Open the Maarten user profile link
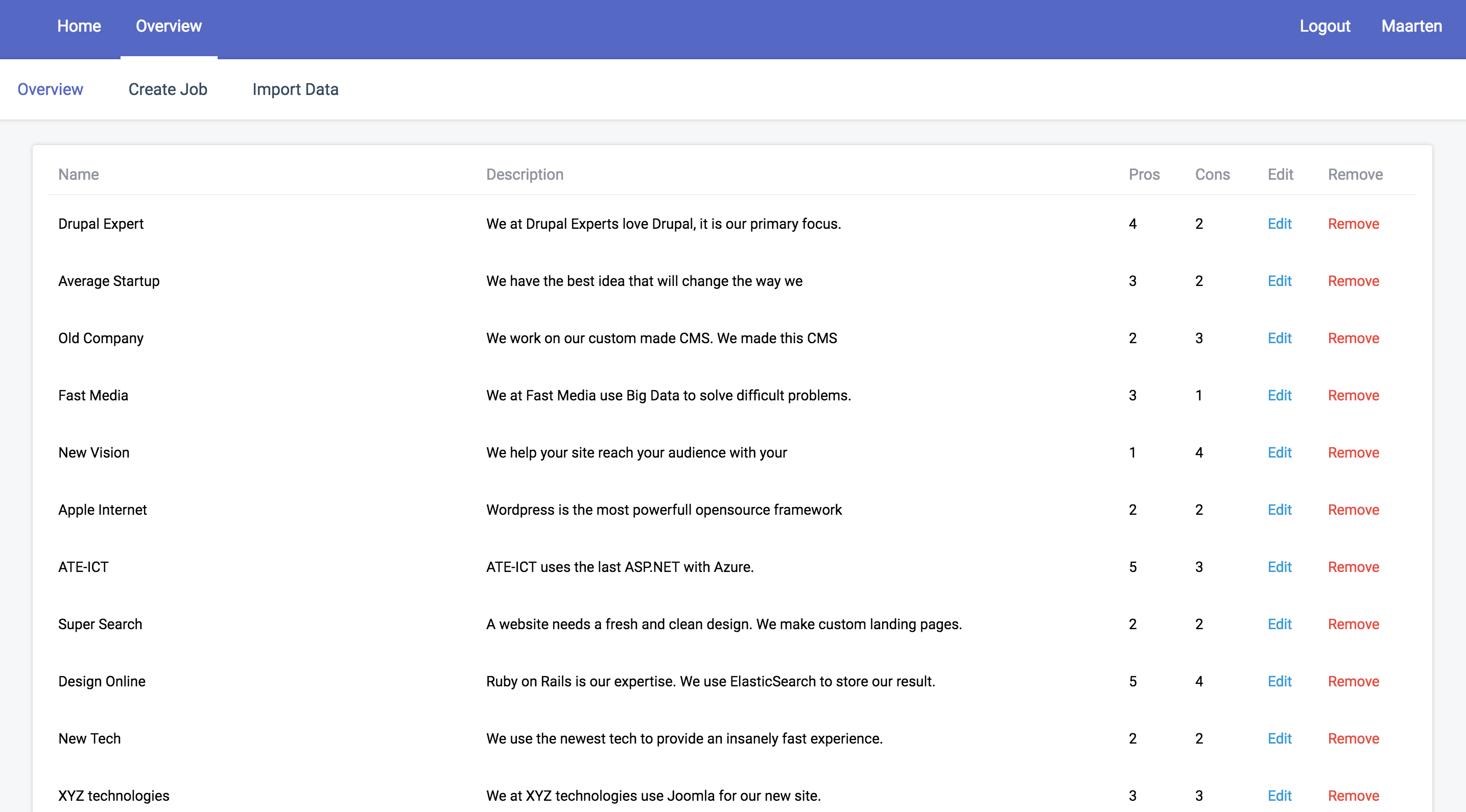1466x812 pixels. coord(1411,26)
